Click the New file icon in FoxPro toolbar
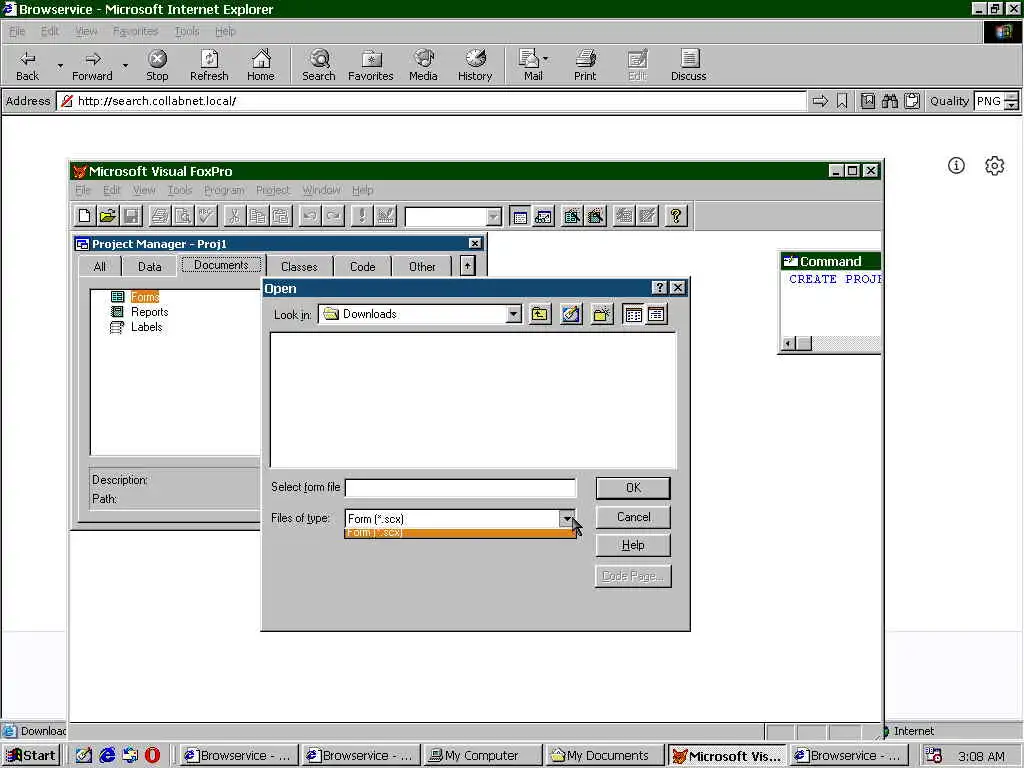 point(84,216)
